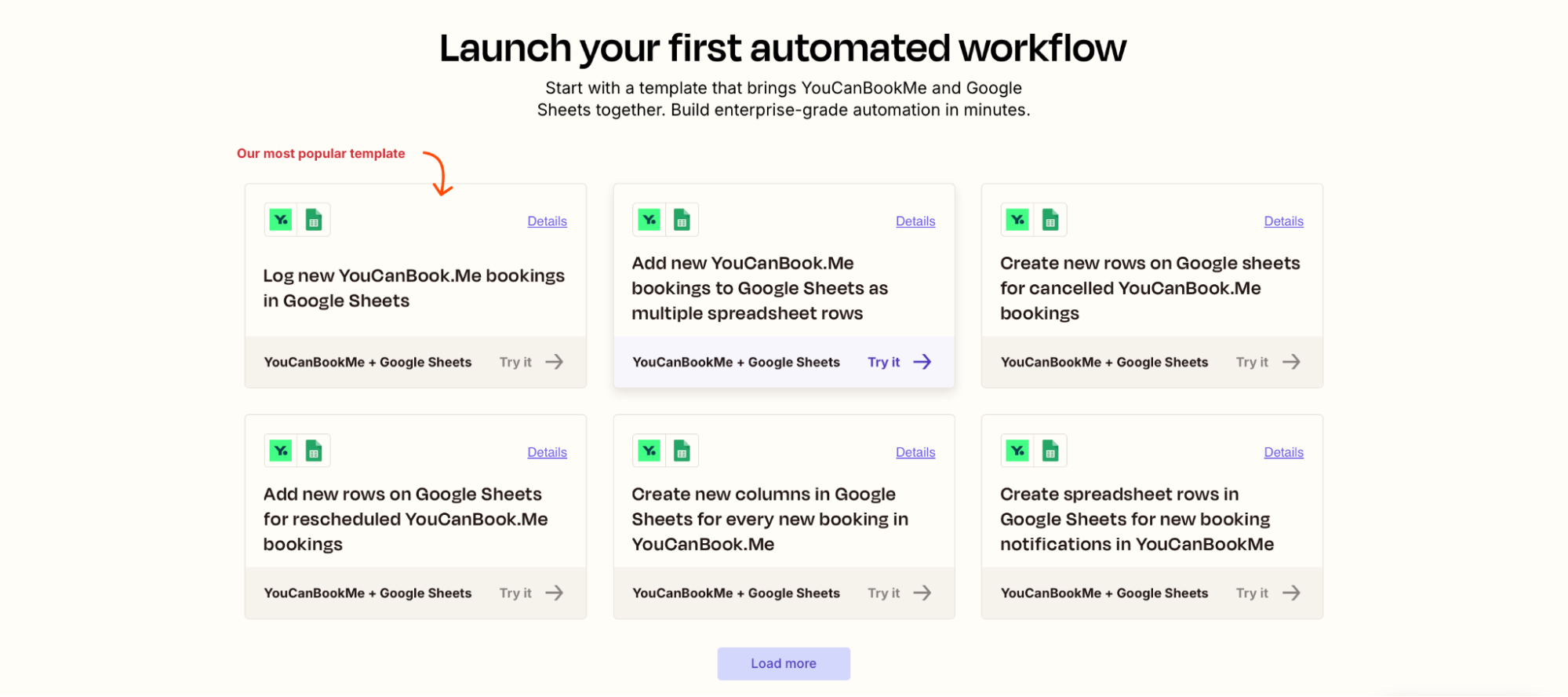The image size is (1568, 697).
Task: Click purple arrow on 'multiple spreadsheet rows' card
Action: pos(922,362)
